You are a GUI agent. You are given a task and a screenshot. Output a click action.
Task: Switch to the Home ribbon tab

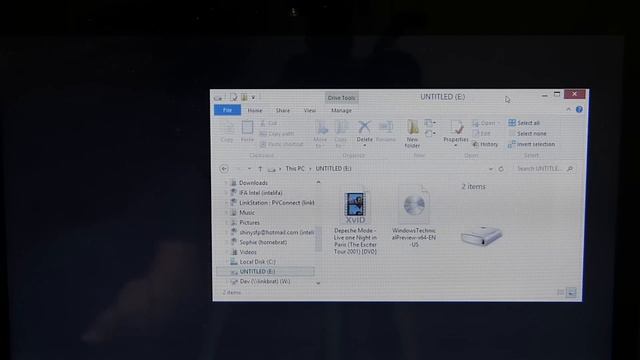[x=255, y=111]
